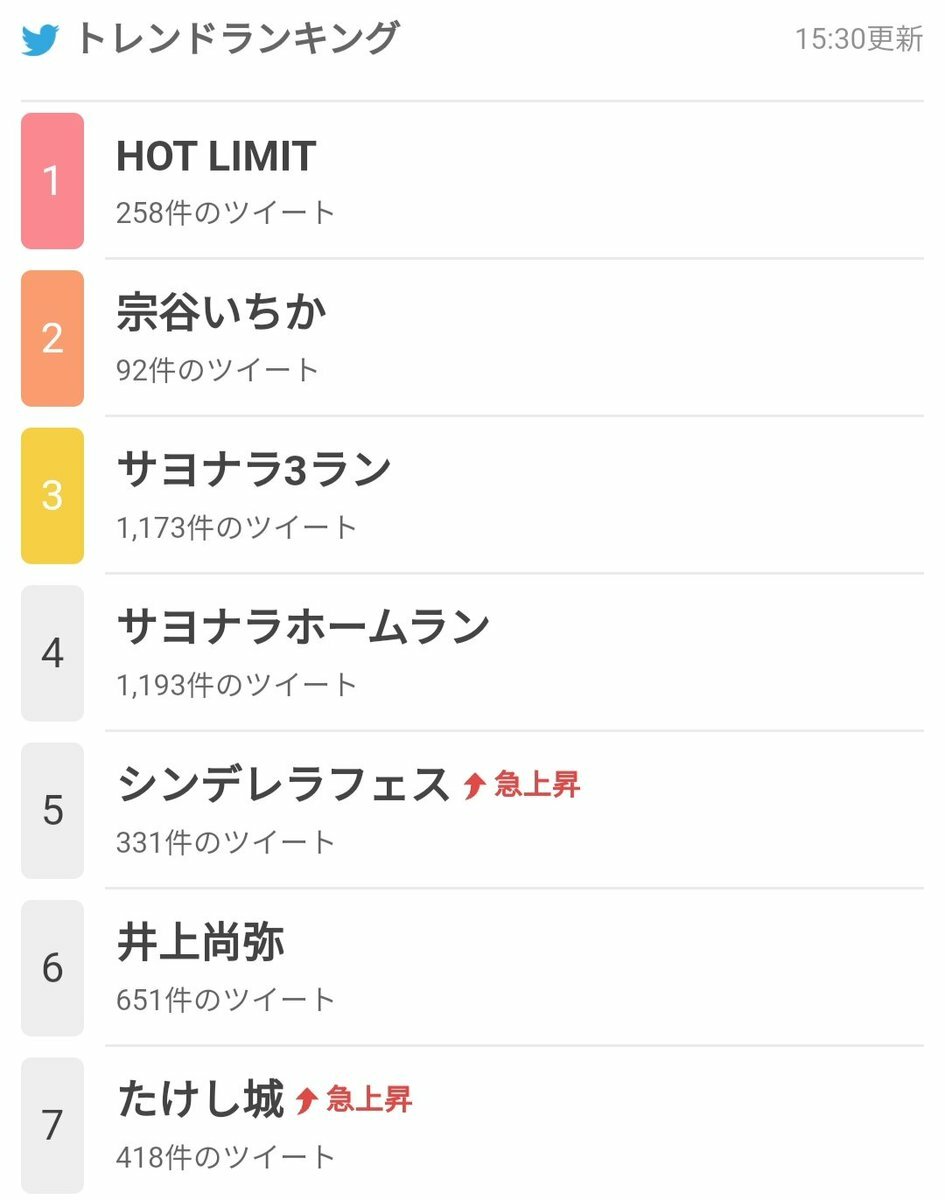Click rising arrow next to シンデレラフェス
Image resolution: width=945 pixels, height=1200 pixels.
tap(474, 787)
